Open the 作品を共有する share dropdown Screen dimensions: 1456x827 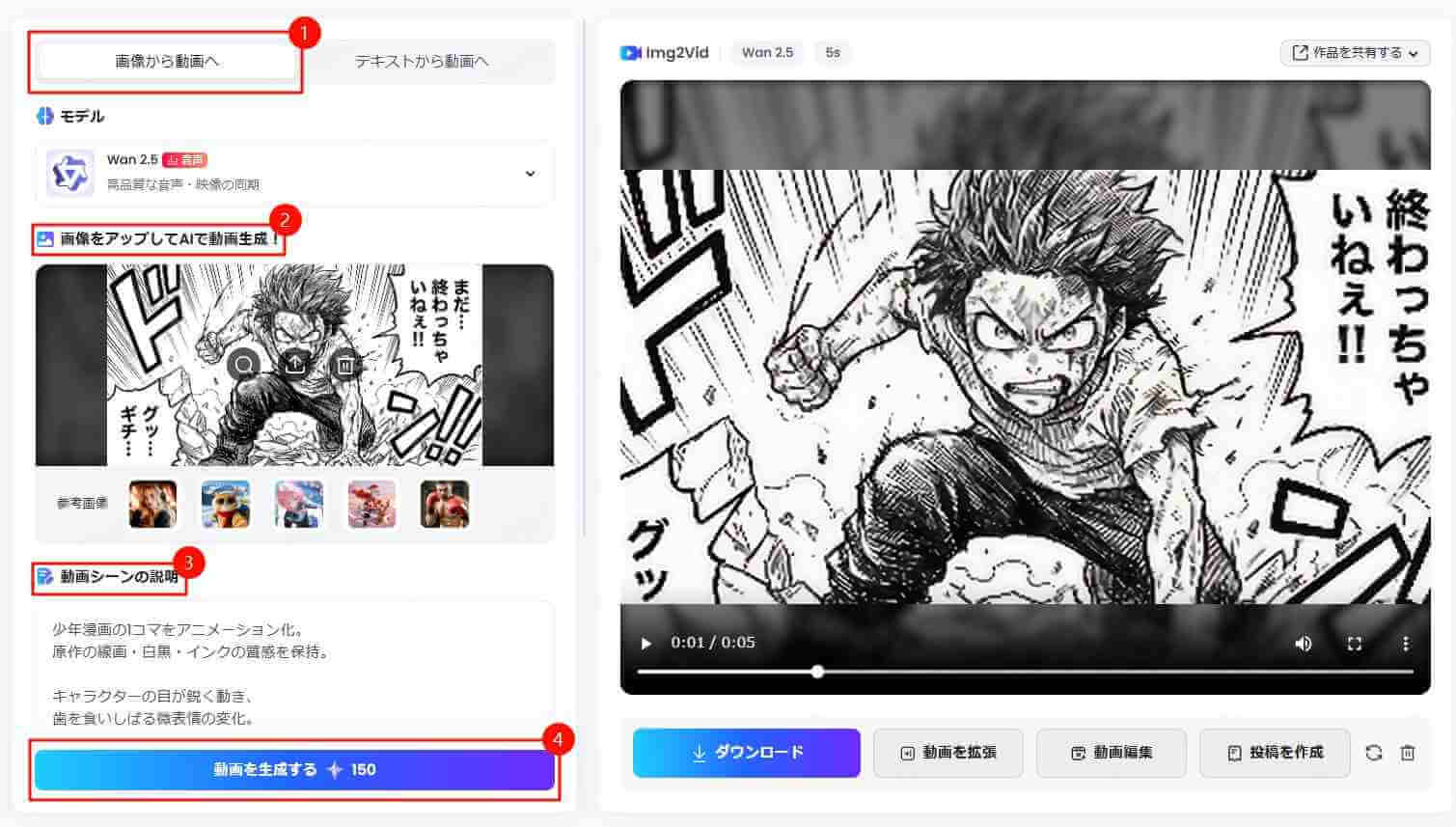[x=1355, y=53]
